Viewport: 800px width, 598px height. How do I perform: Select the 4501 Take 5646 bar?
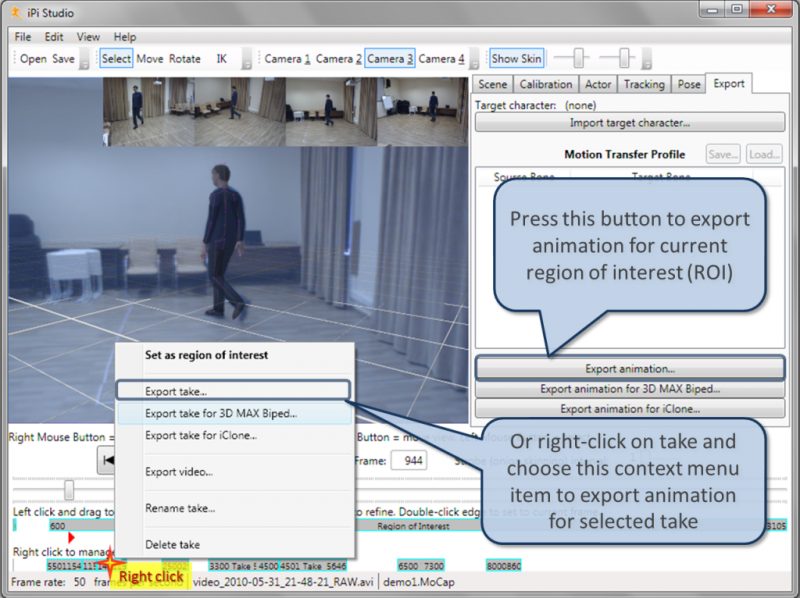[x=313, y=566]
